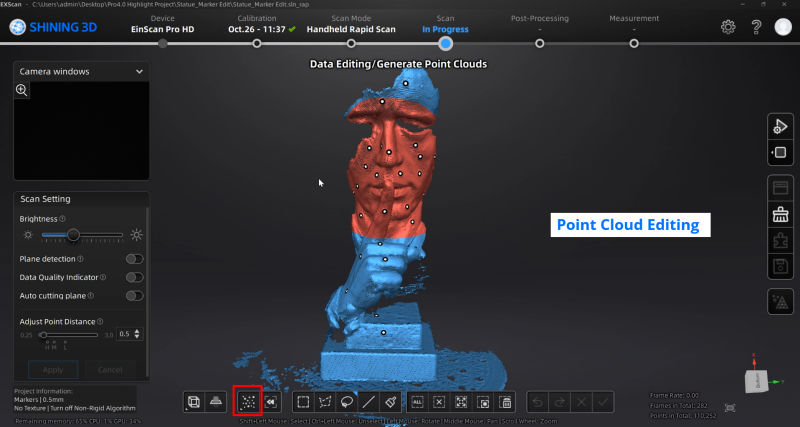This screenshot has width=800, height=427.
Task: Click the point distance stepper arrows
Action: (138, 334)
